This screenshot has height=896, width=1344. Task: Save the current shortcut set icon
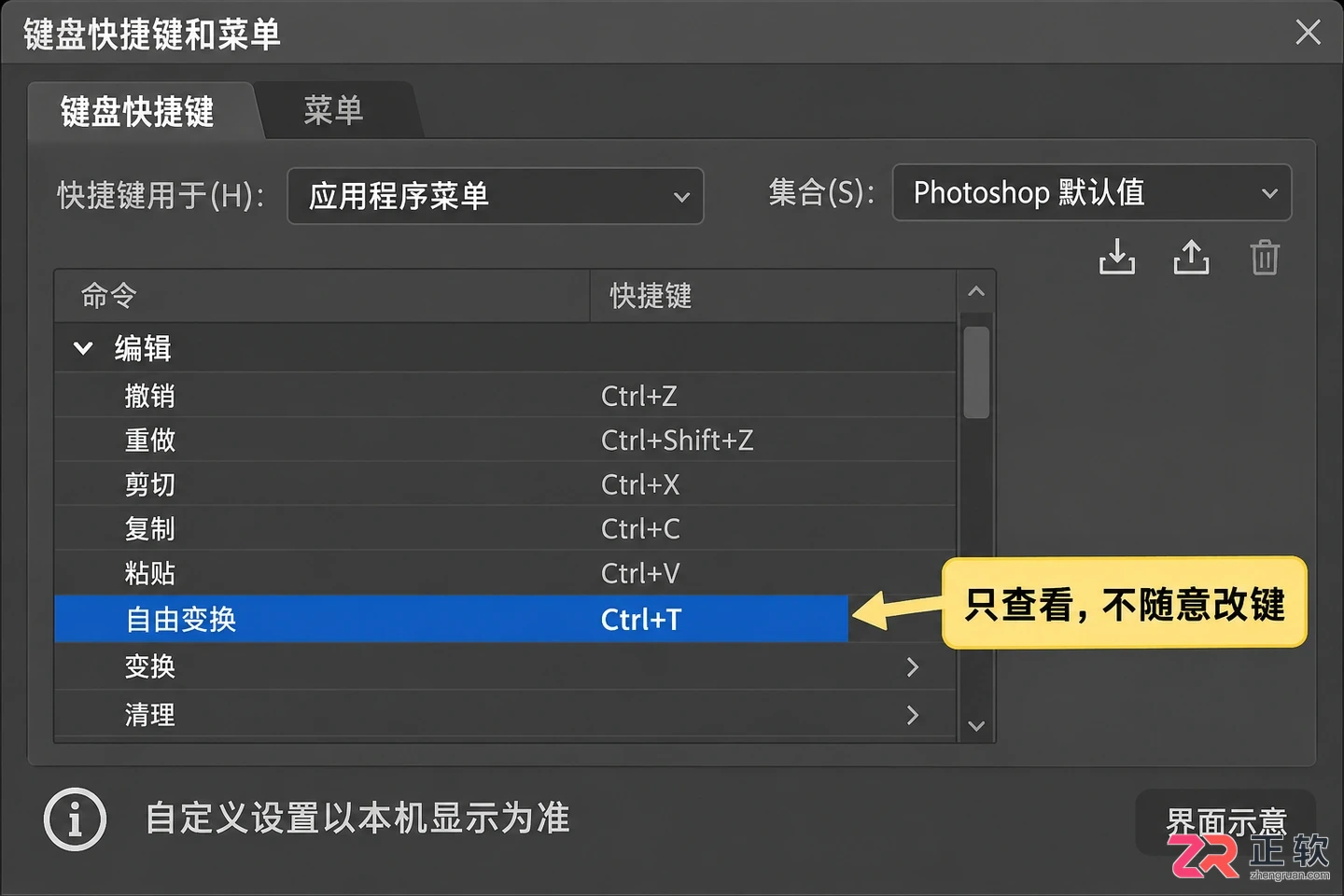tap(1117, 257)
